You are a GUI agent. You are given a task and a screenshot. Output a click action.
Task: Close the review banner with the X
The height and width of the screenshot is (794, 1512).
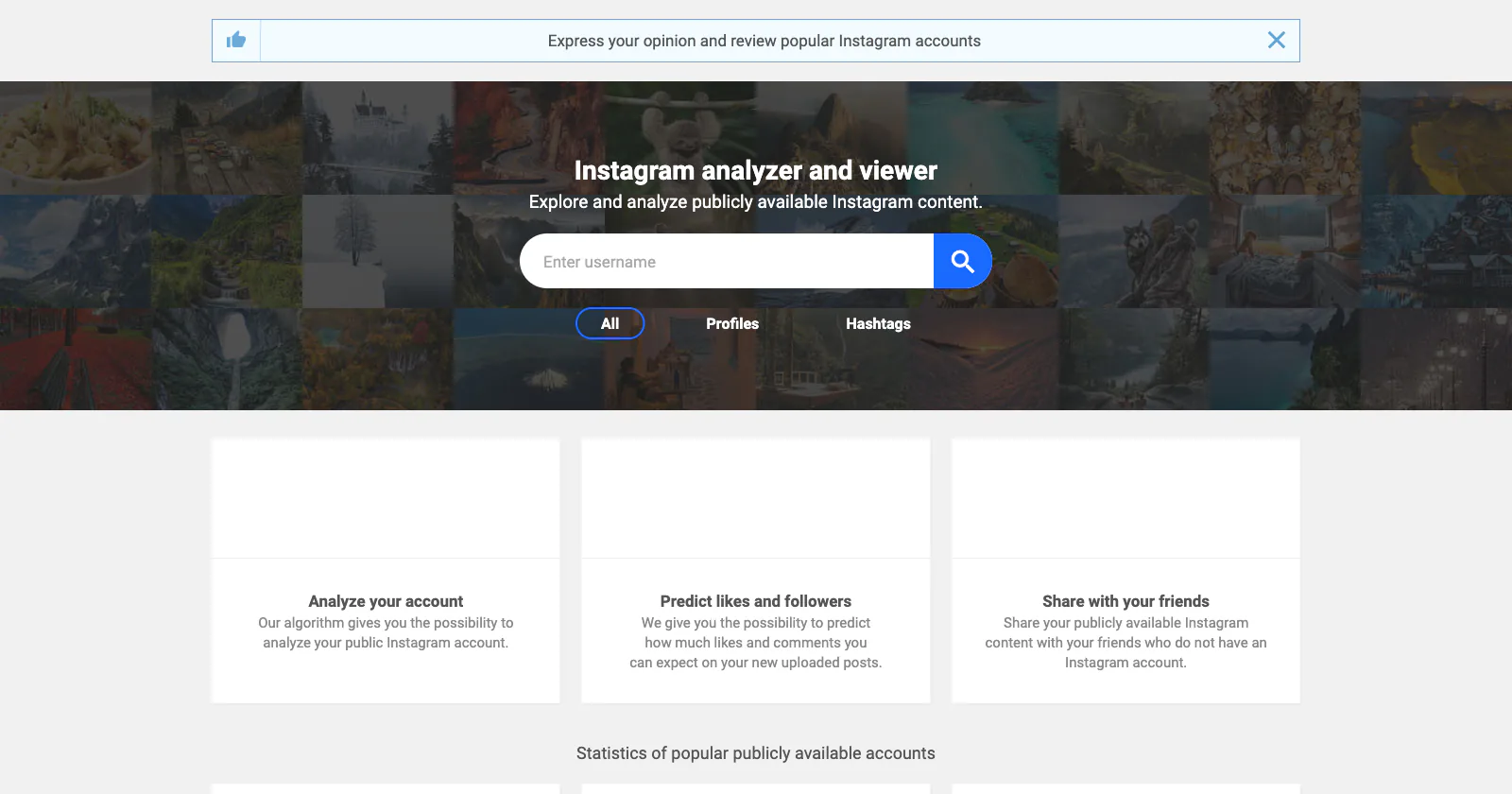1276,41
